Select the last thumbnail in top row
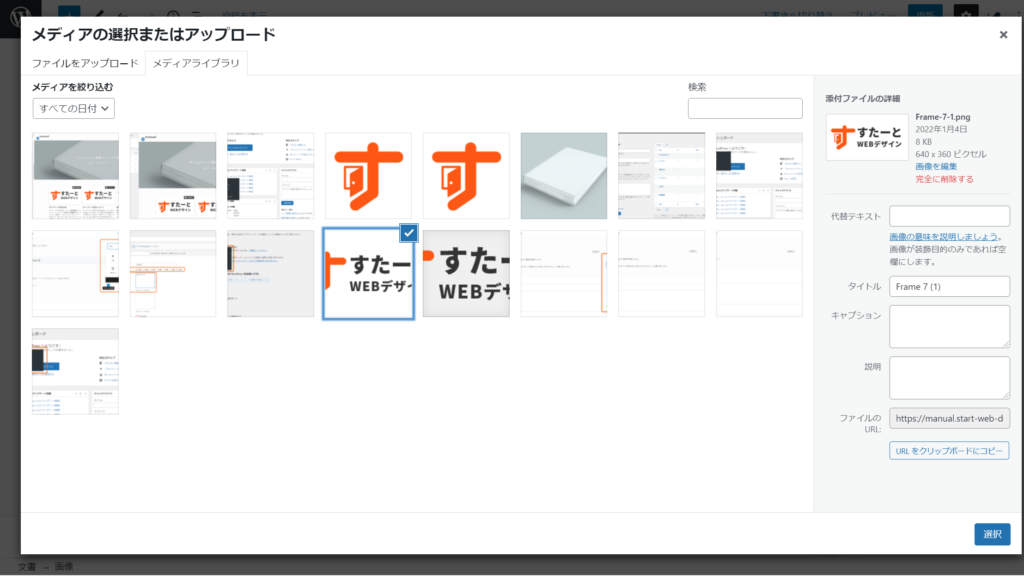The height and width of the screenshot is (576, 1024). [x=759, y=176]
